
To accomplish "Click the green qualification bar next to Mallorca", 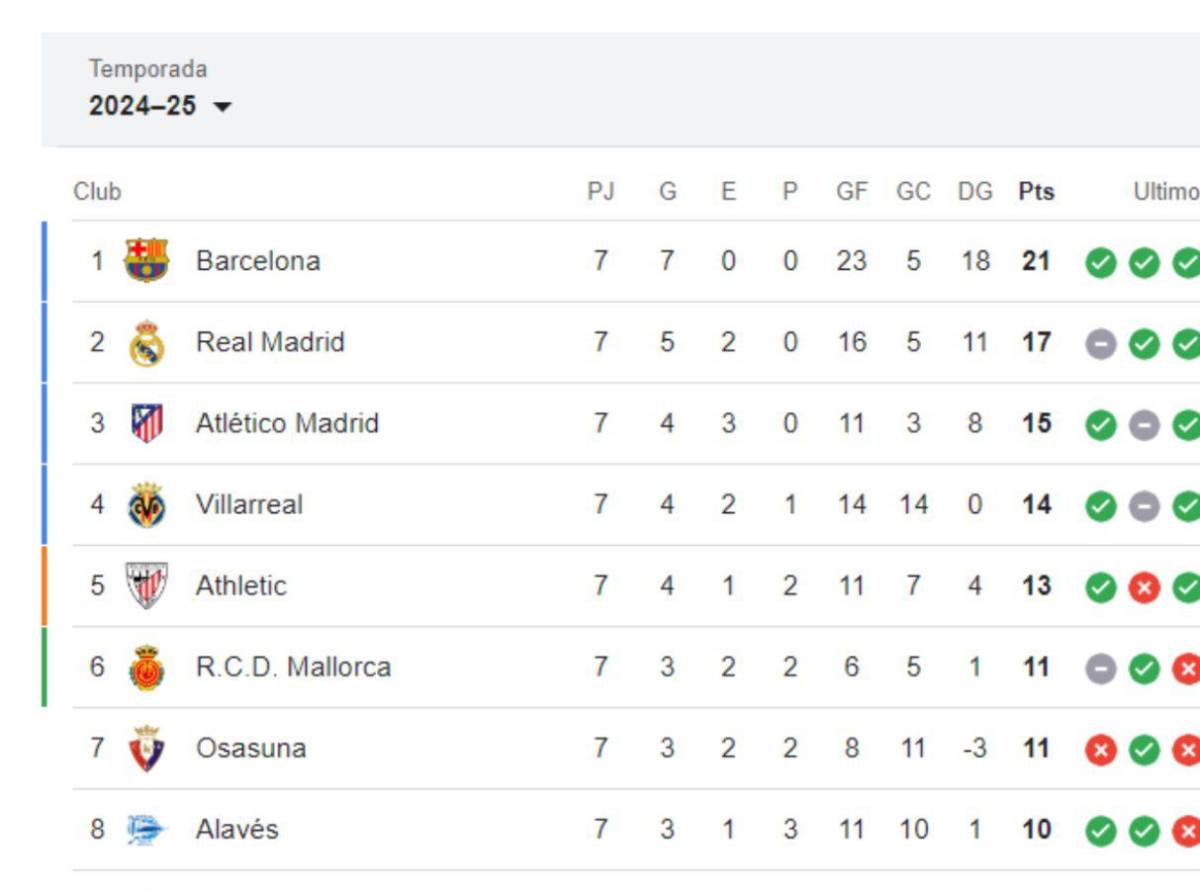I will coord(43,667).
